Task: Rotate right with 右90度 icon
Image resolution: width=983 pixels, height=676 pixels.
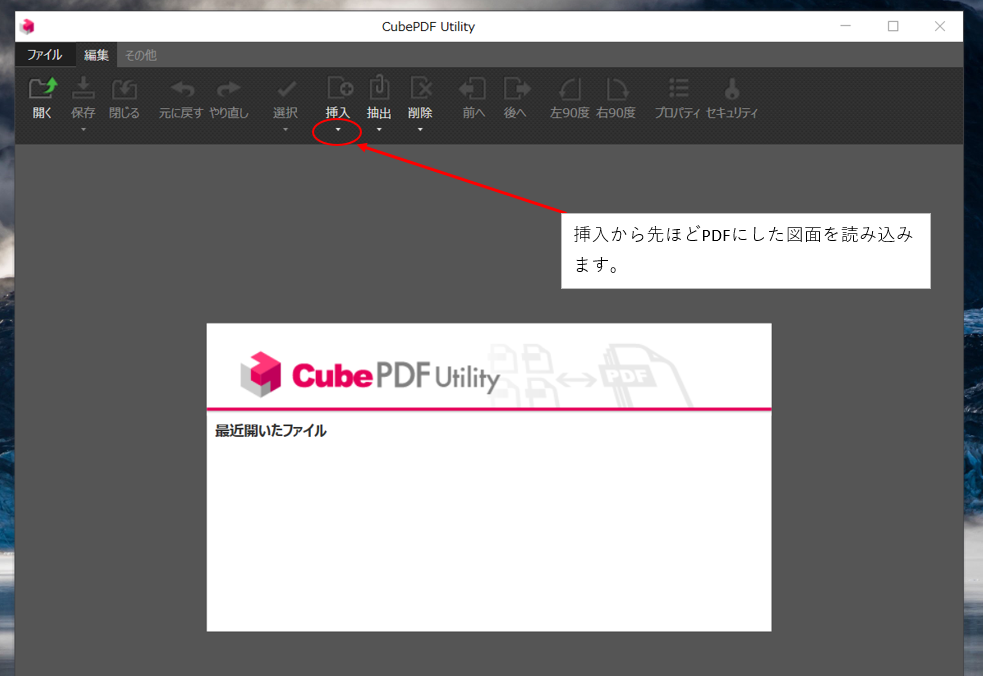Action: point(616,89)
